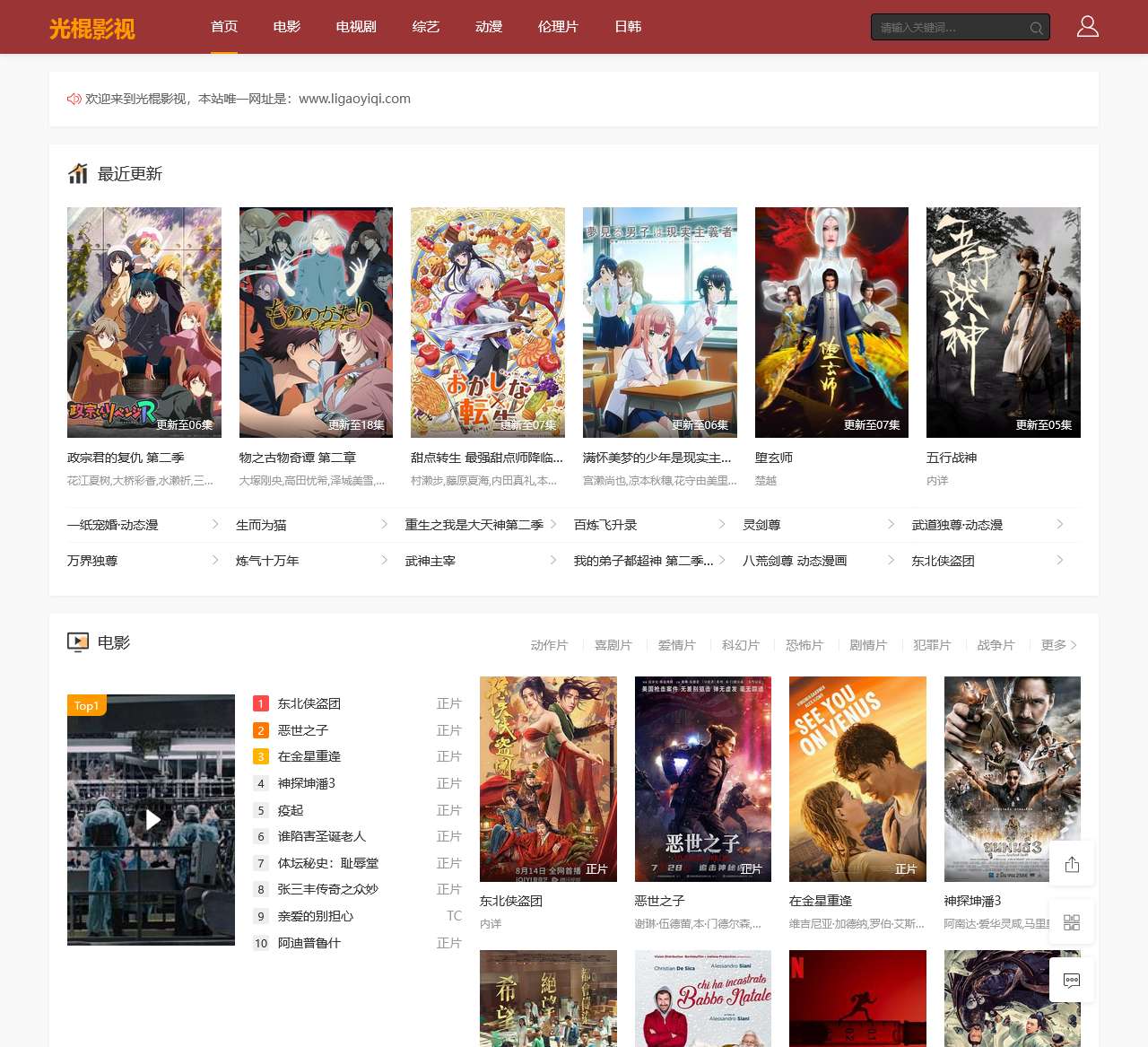Open the 百炼飞升录 link
This screenshot has width=1148, height=1047.
tap(605, 525)
